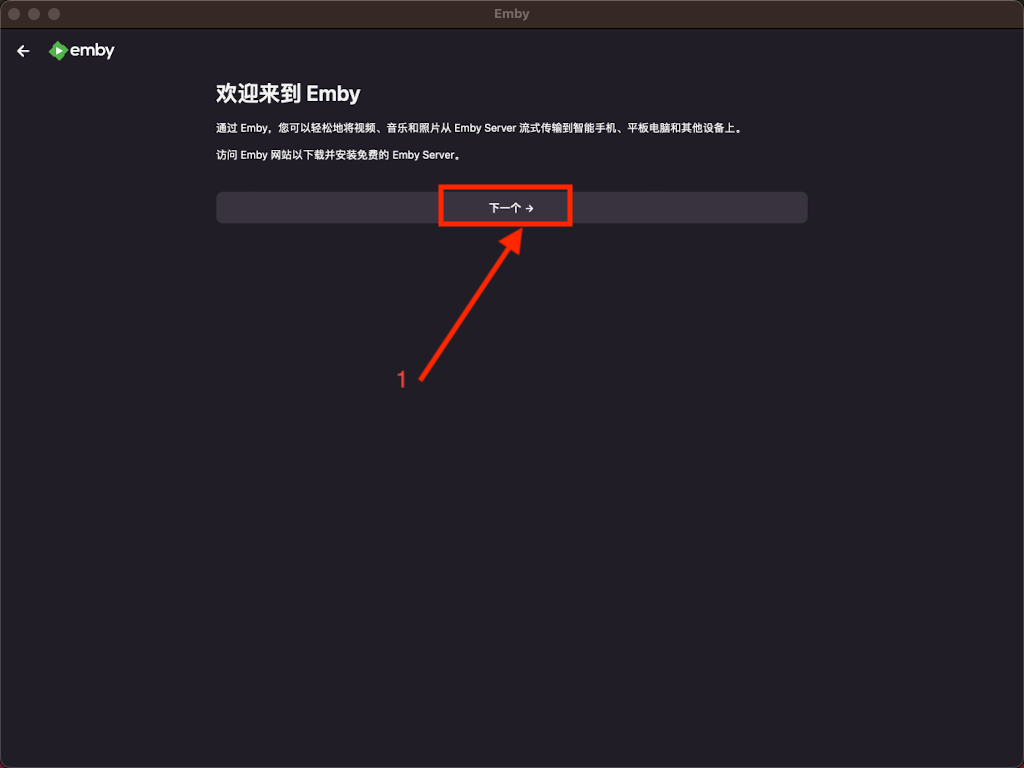Click the back arrow to return to previous screen

23,50
